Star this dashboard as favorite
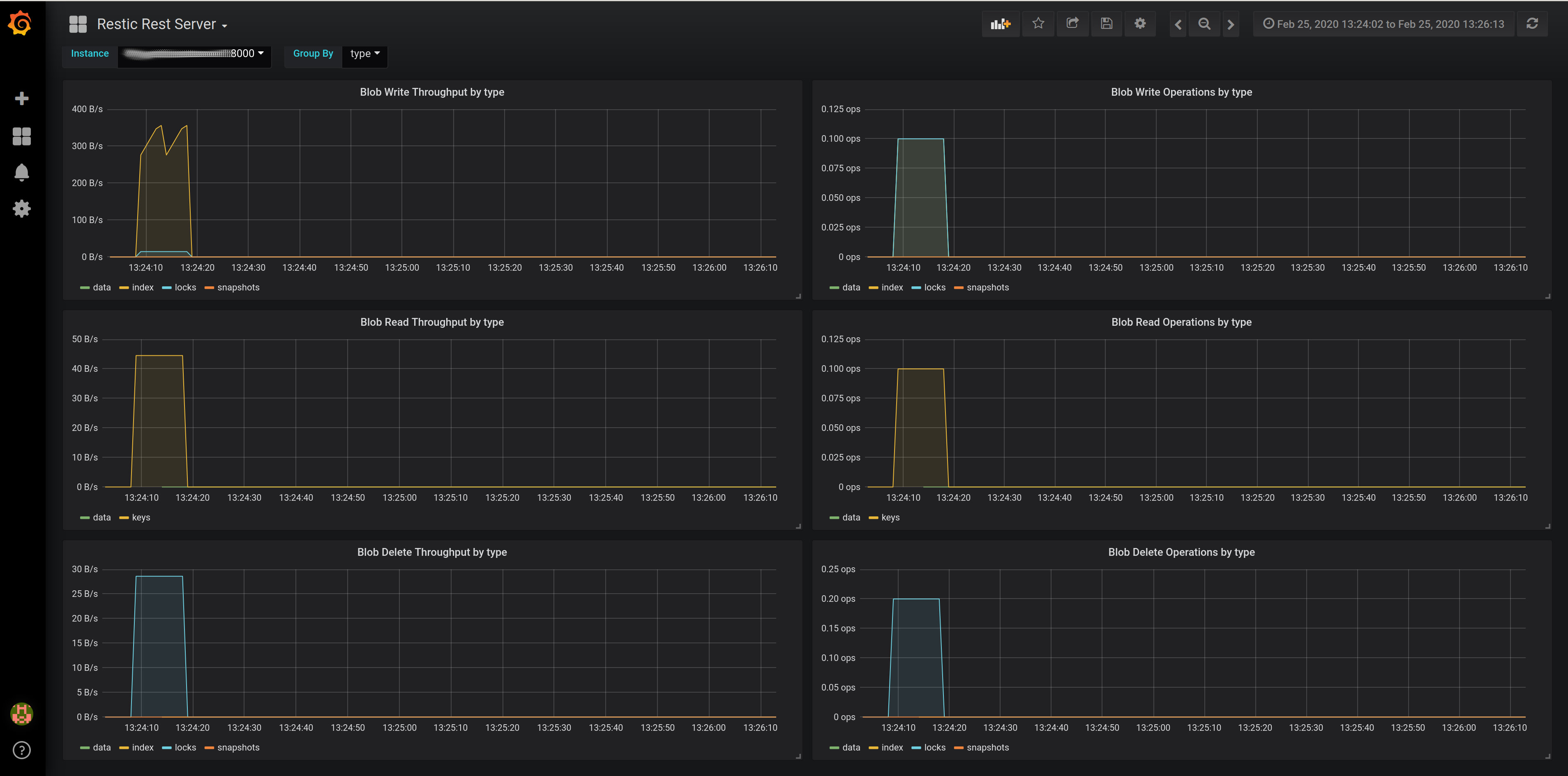The height and width of the screenshot is (776, 1568). point(1038,24)
